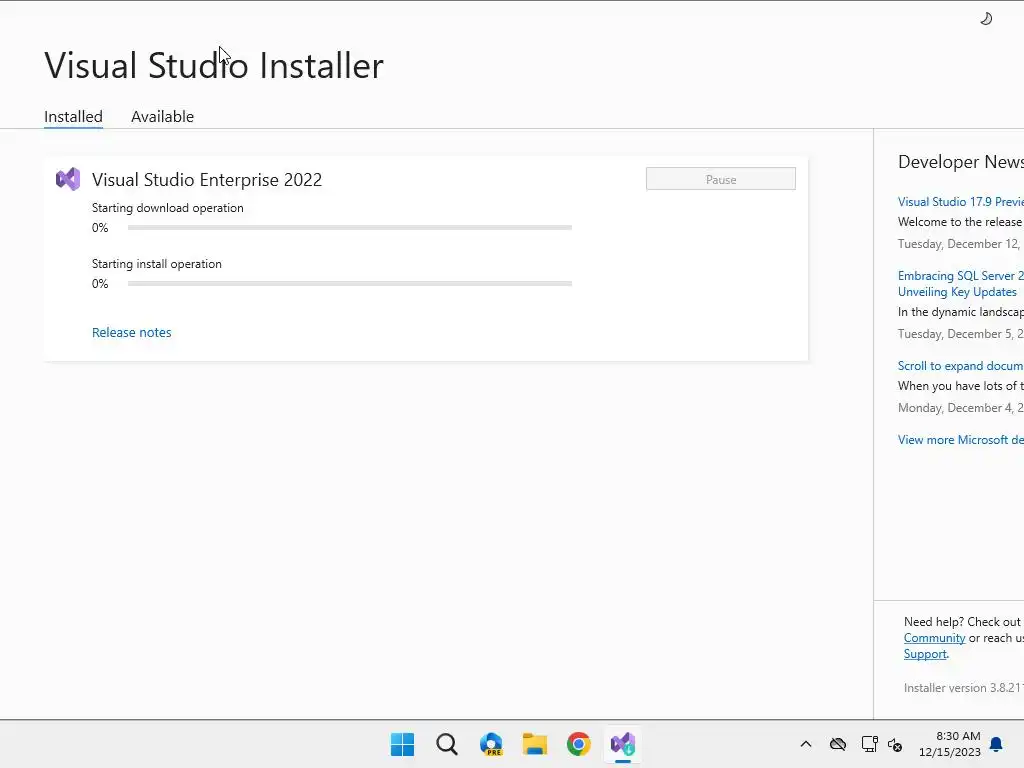Show hidden system tray icons chevron
The height and width of the screenshot is (768, 1024).
[x=806, y=744]
